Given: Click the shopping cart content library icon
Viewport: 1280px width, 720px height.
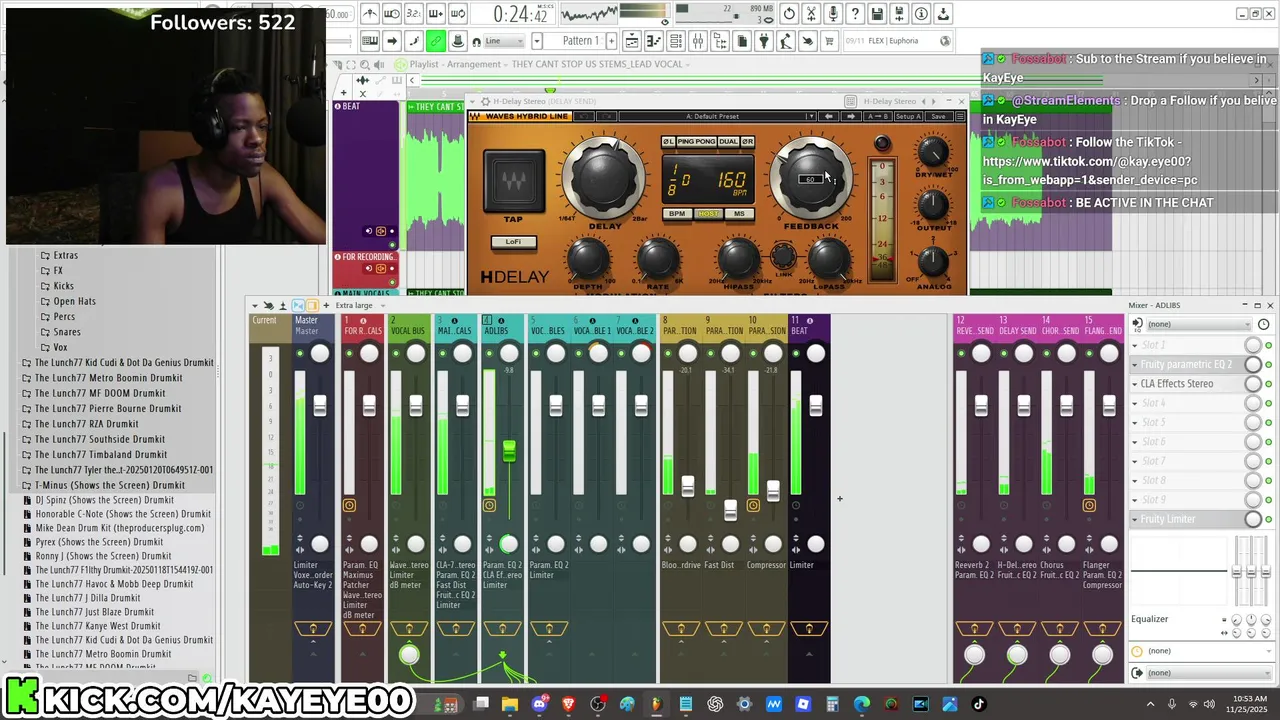Looking at the screenshot, I should (x=830, y=41).
